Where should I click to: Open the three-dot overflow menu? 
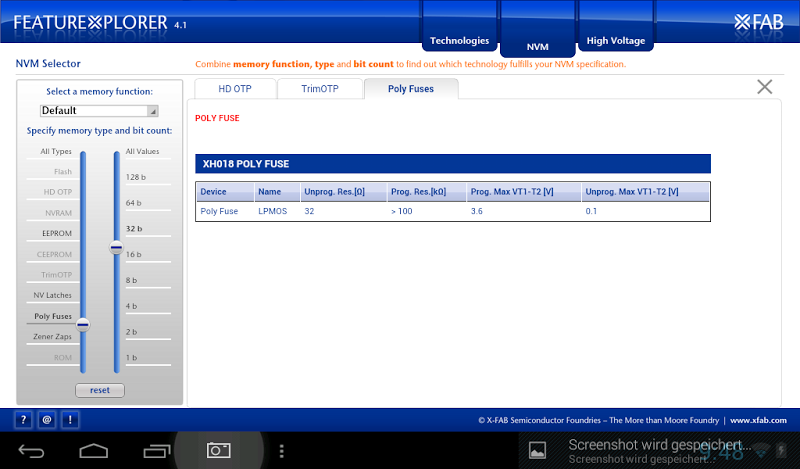(281, 451)
